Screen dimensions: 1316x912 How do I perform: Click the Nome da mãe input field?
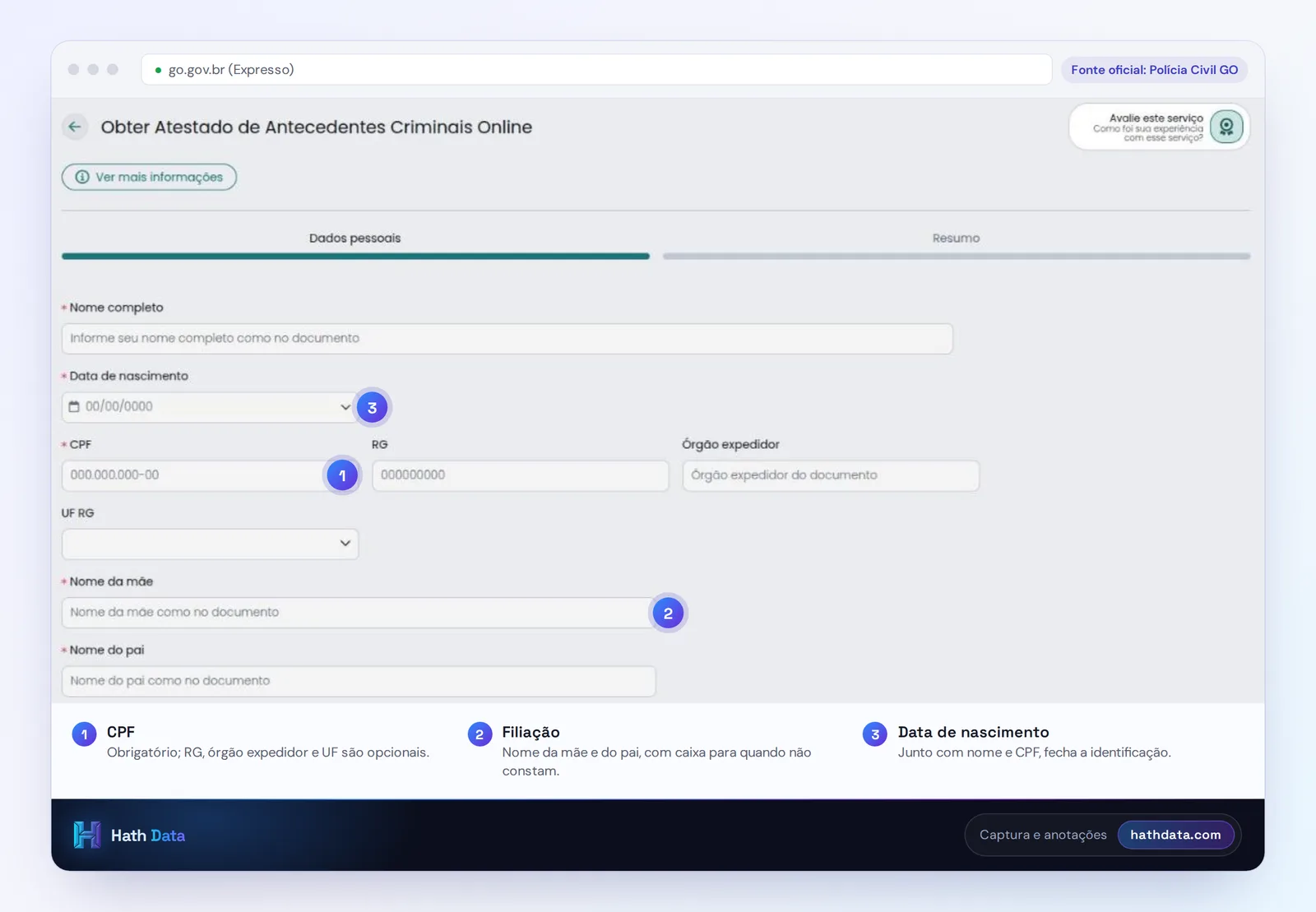tap(359, 613)
